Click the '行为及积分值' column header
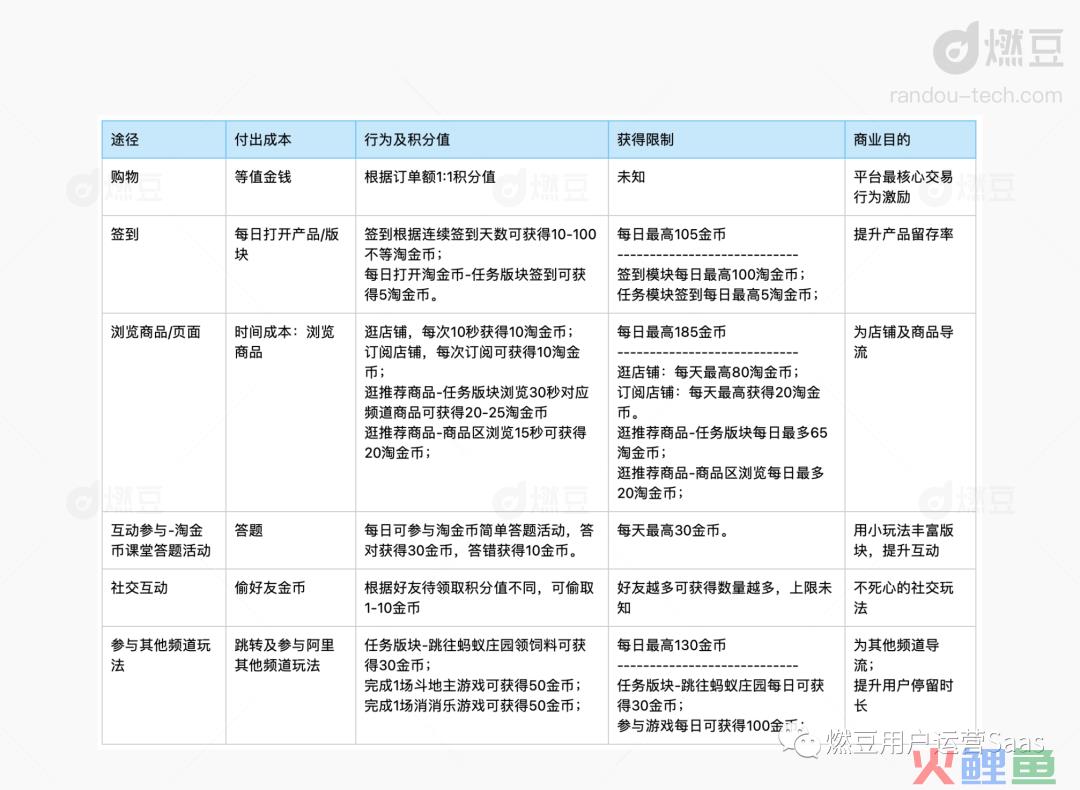This screenshot has height=790, width=1080. click(x=482, y=140)
